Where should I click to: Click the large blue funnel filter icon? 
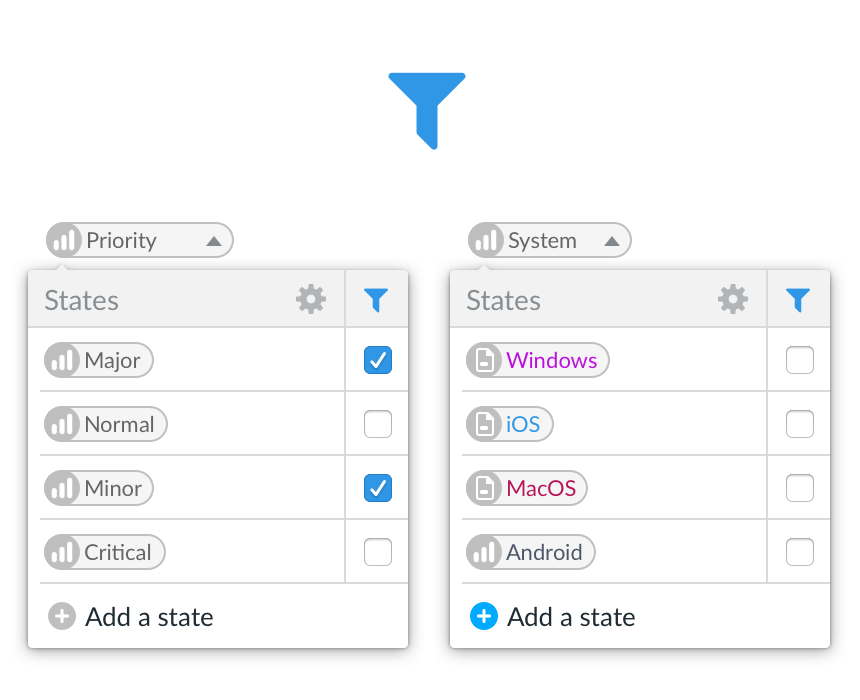click(427, 110)
